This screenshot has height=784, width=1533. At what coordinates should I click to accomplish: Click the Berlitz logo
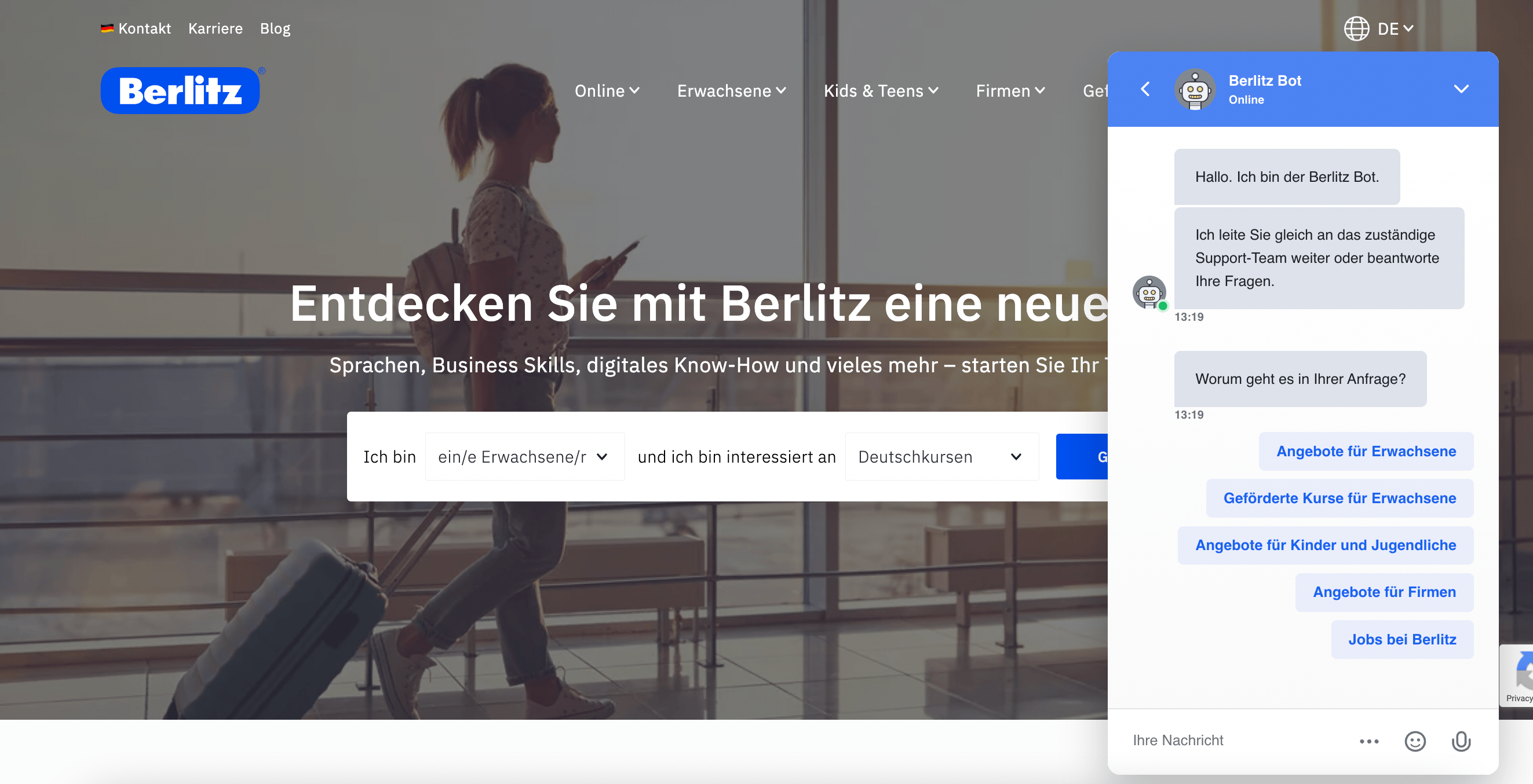[x=180, y=90]
